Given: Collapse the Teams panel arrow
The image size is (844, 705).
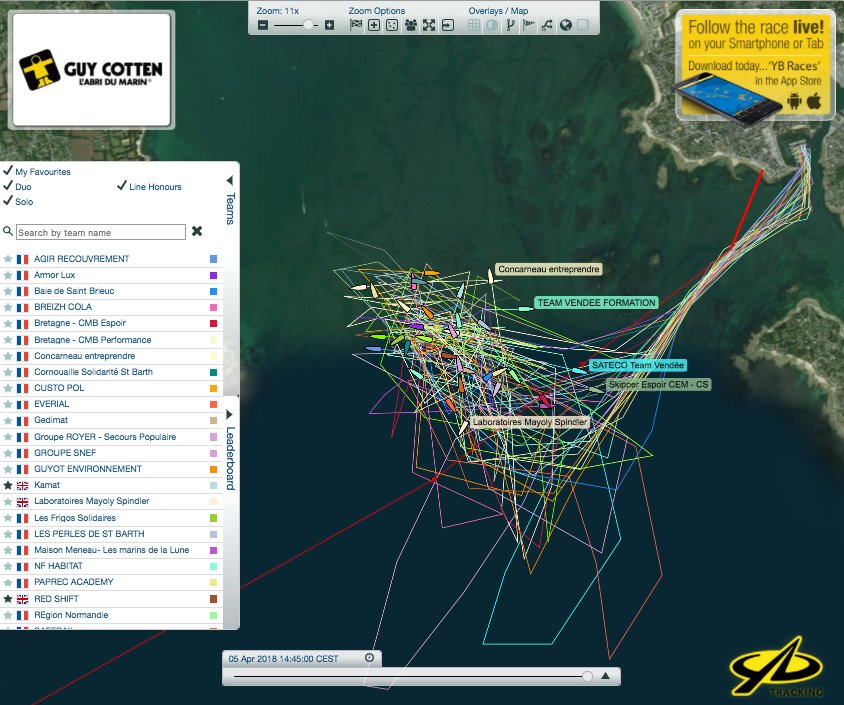Looking at the screenshot, I should pos(230,180).
